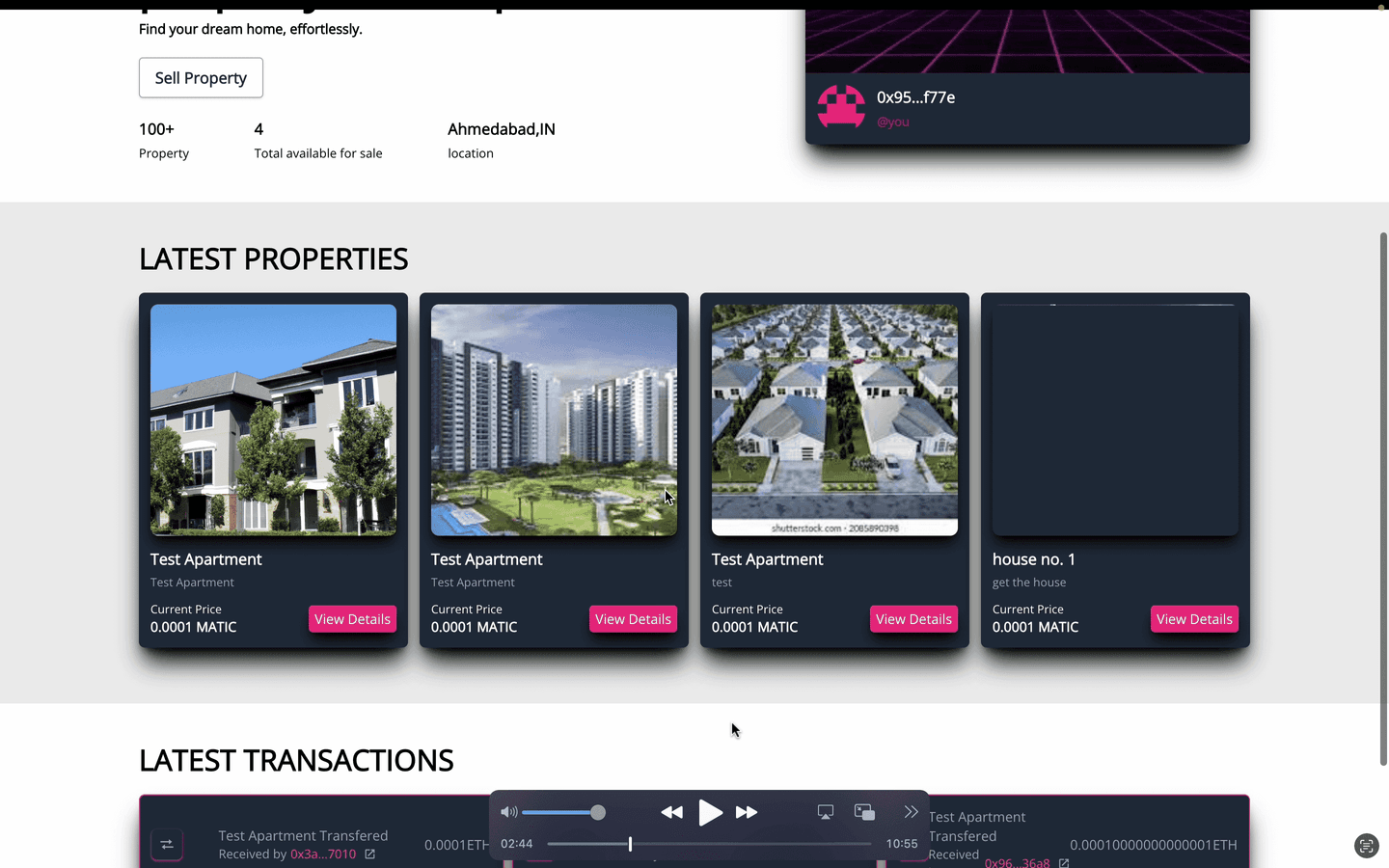Expand more video options chevrons
The width and height of the screenshot is (1389, 868).
pos(911,812)
